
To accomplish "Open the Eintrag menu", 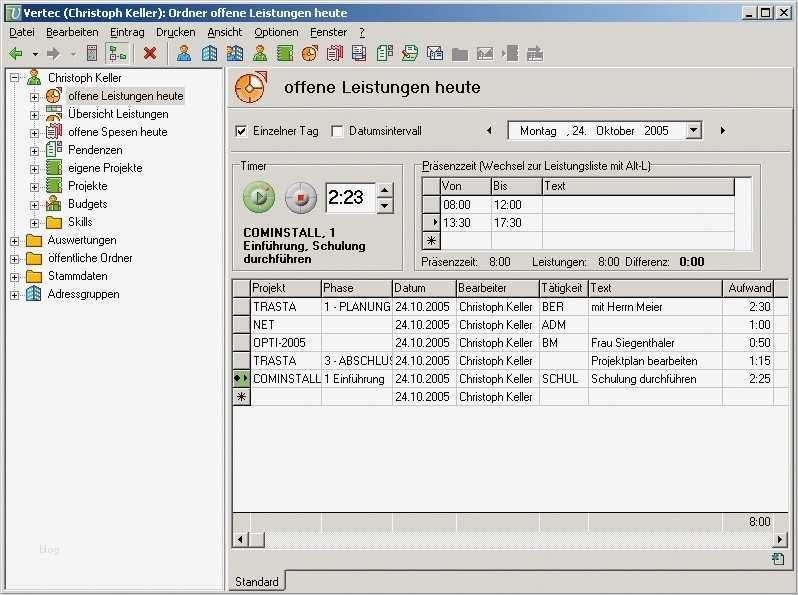I will [x=127, y=32].
